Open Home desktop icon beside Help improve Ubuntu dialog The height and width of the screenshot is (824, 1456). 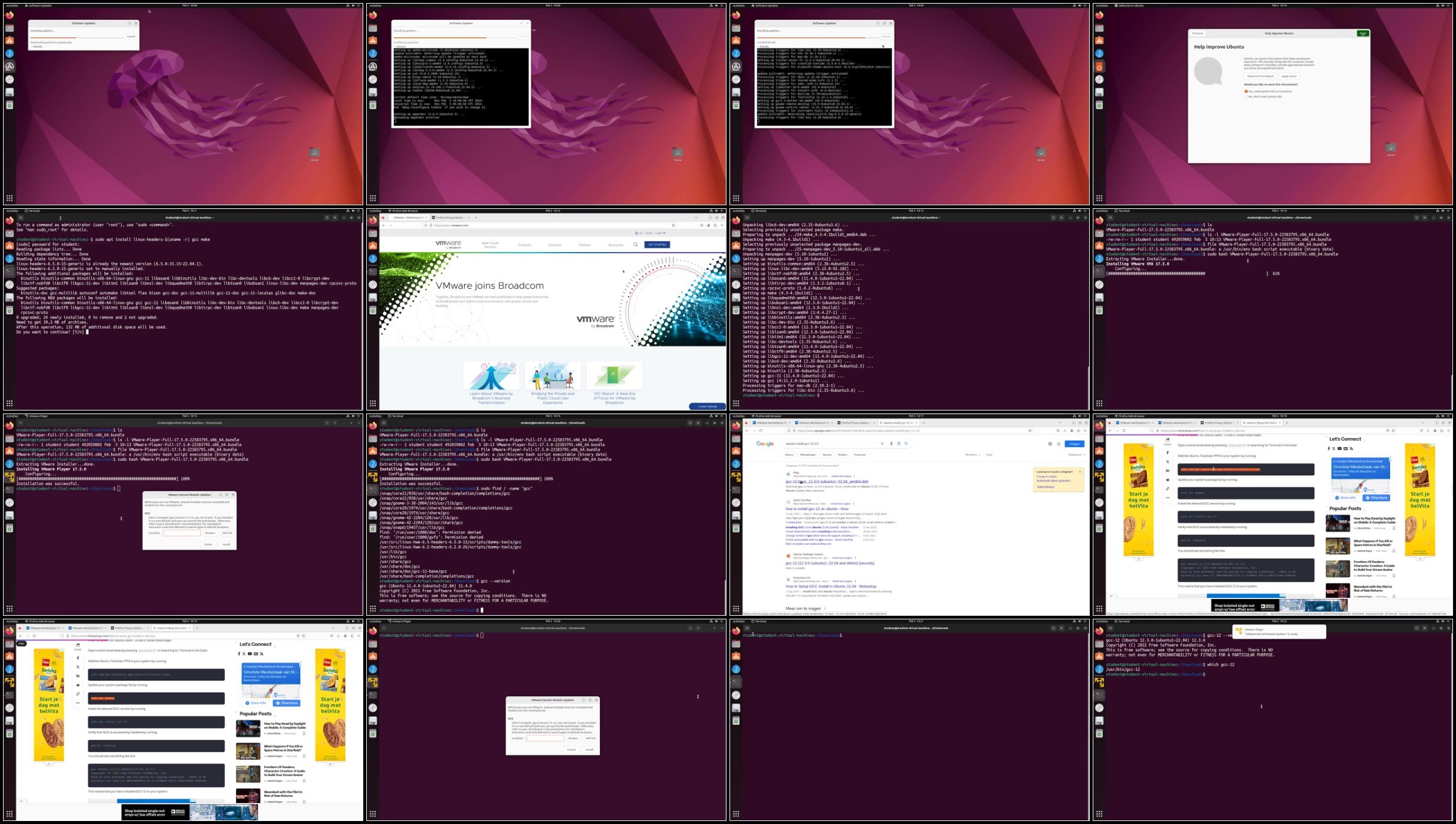(x=1391, y=149)
